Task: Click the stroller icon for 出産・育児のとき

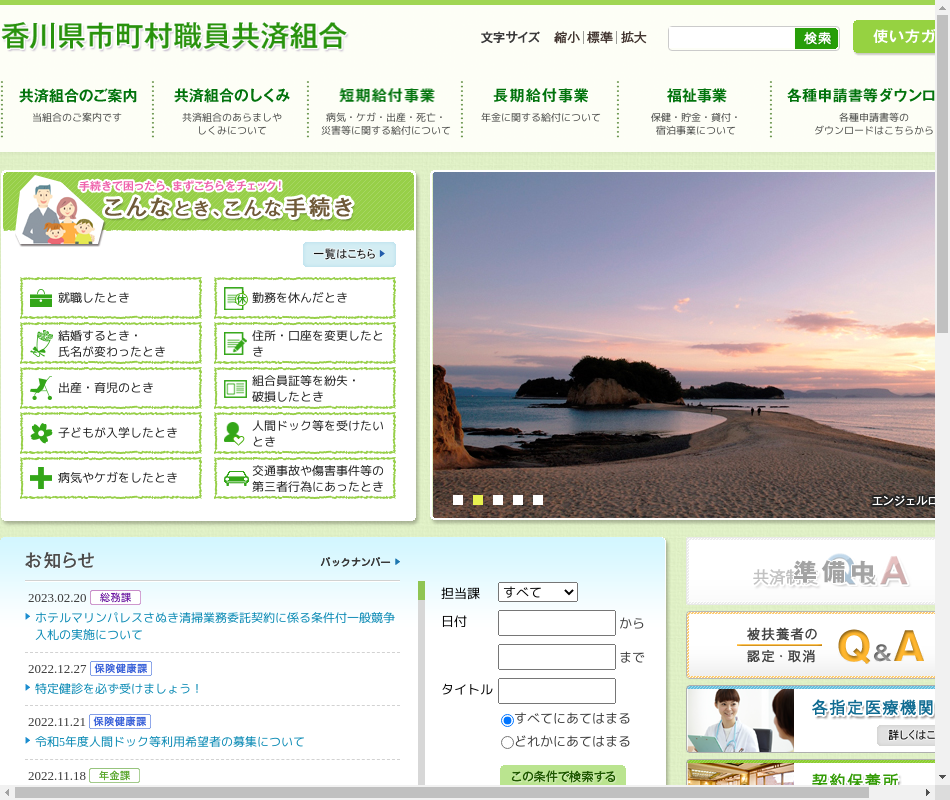Action: (41, 388)
